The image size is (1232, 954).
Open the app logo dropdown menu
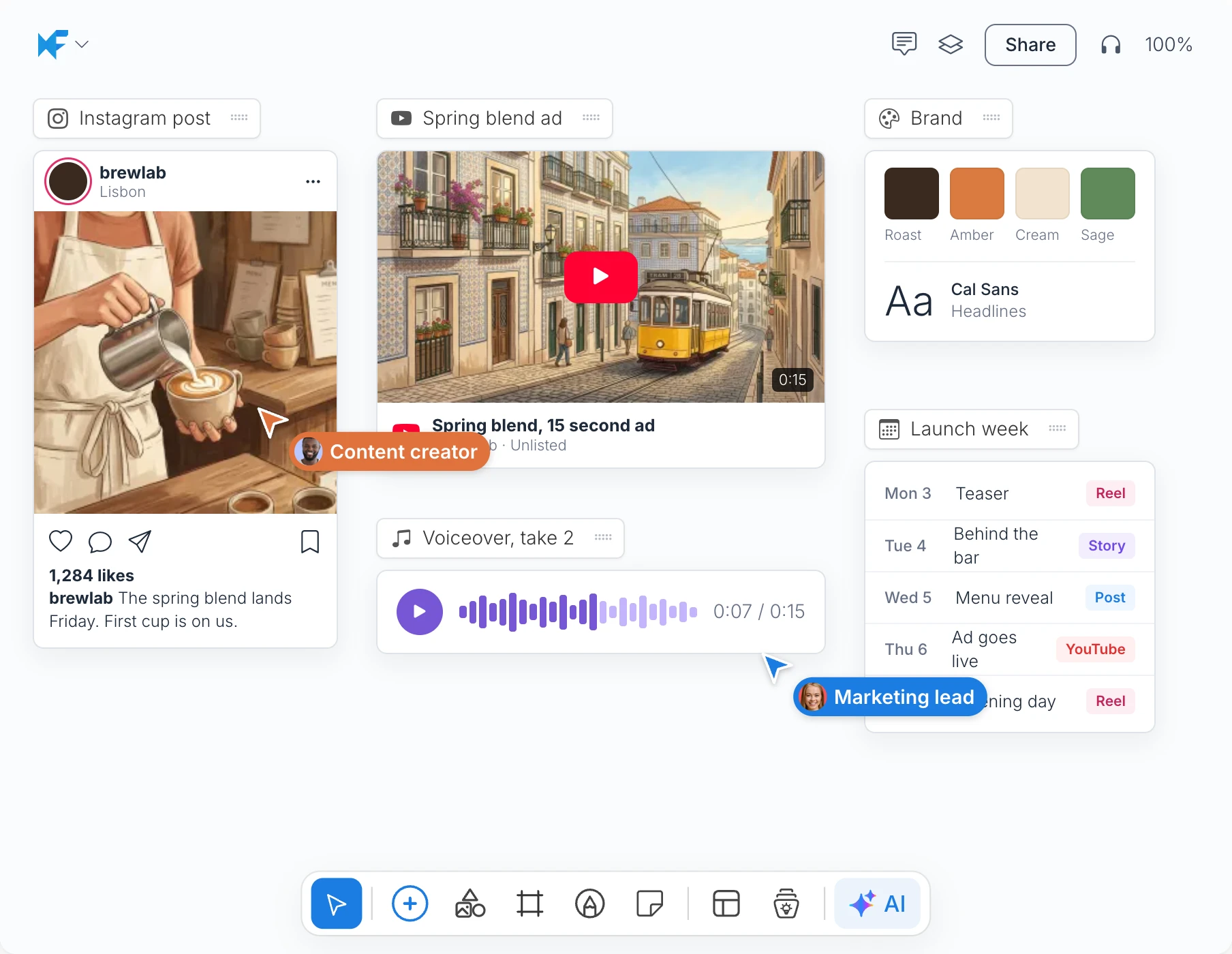[63, 44]
